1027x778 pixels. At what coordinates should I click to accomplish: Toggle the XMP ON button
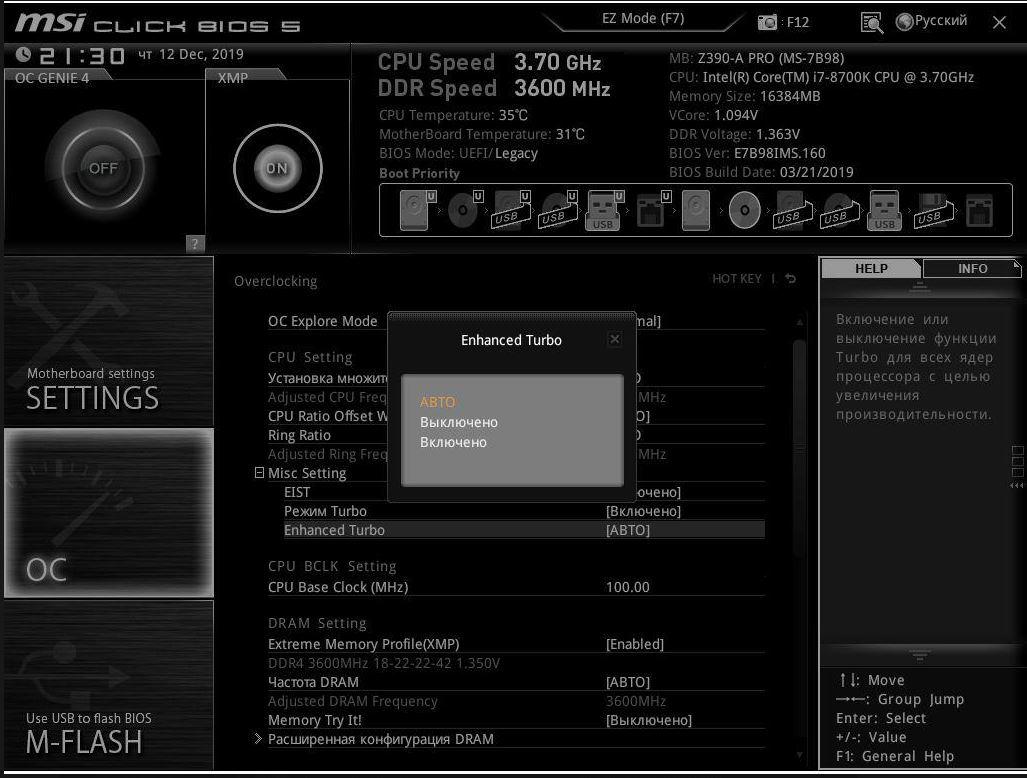coord(277,168)
